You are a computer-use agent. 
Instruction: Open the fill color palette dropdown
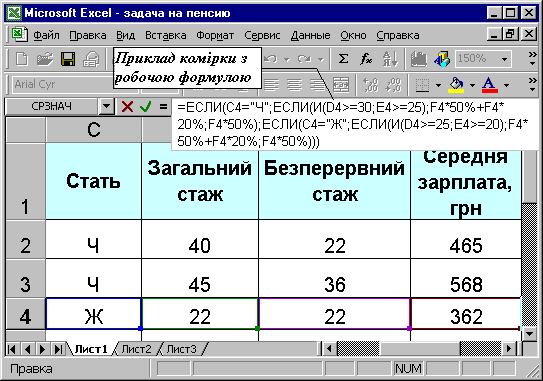pyautogui.click(x=472, y=85)
